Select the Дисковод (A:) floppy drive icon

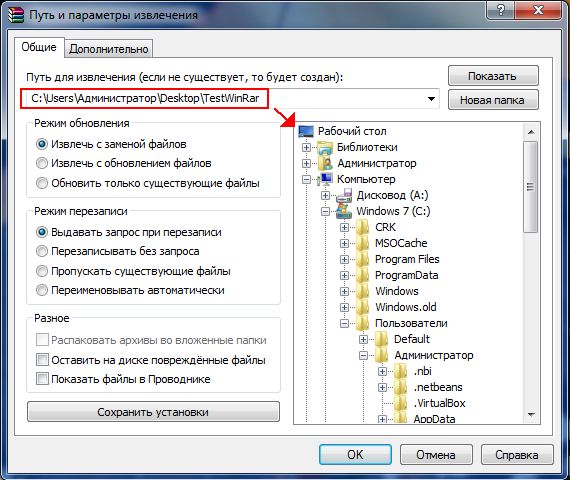[344, 195]
